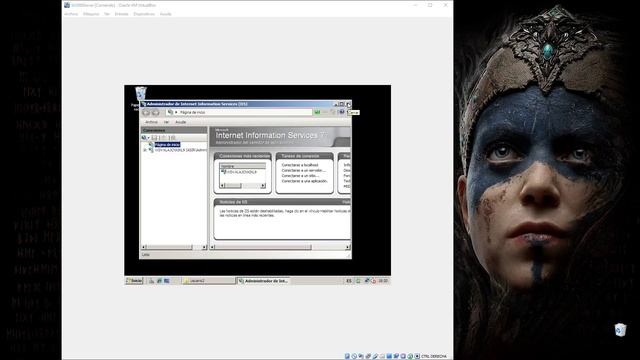Open Archivo menu in IIS Manager
Screen dimensions: 640x360
[x=151, y=122]
